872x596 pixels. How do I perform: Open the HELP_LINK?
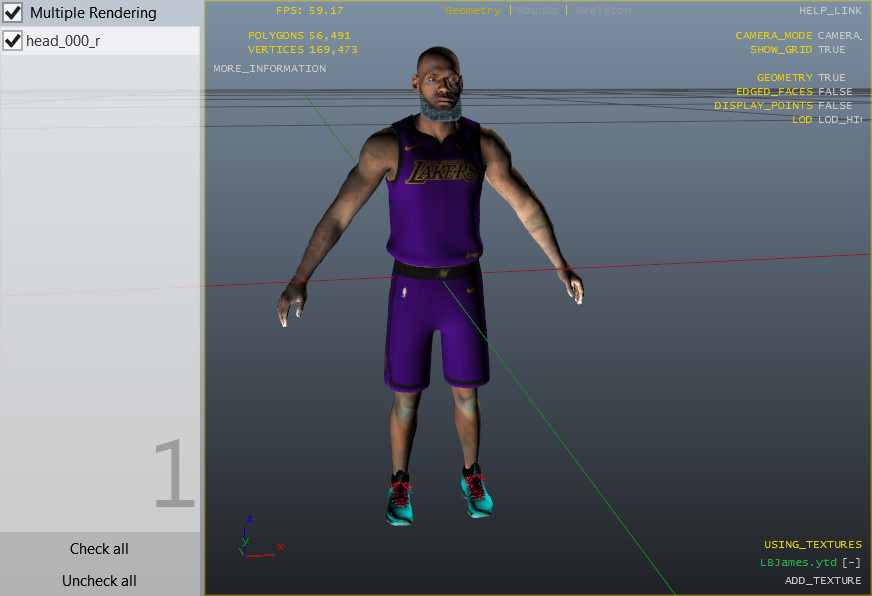click(x=830, y=11)
